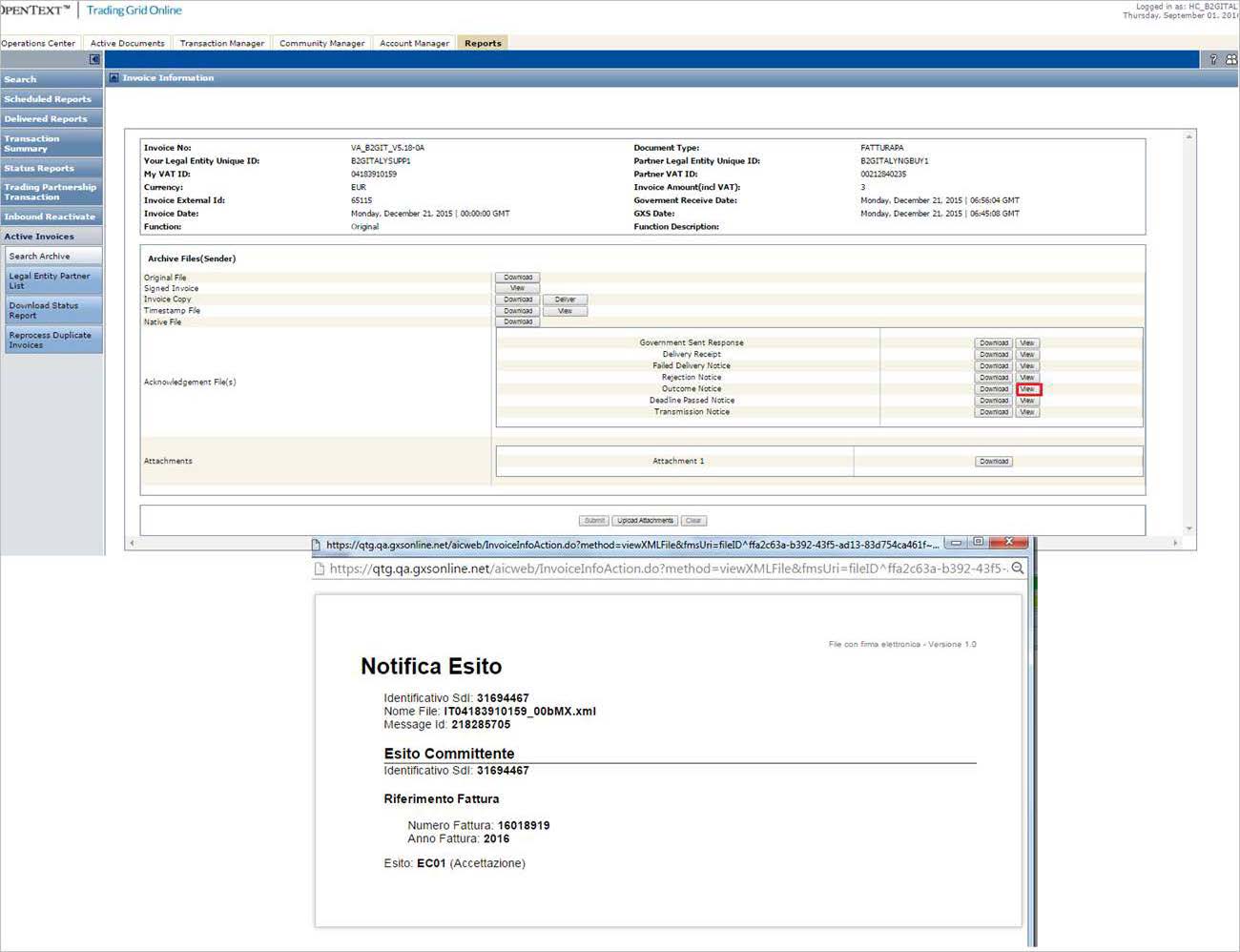Image resolution: width=1240 pixels, height=952 pixels.
Task: Open Scheduled Reports in sidebar
Action: 52,99
